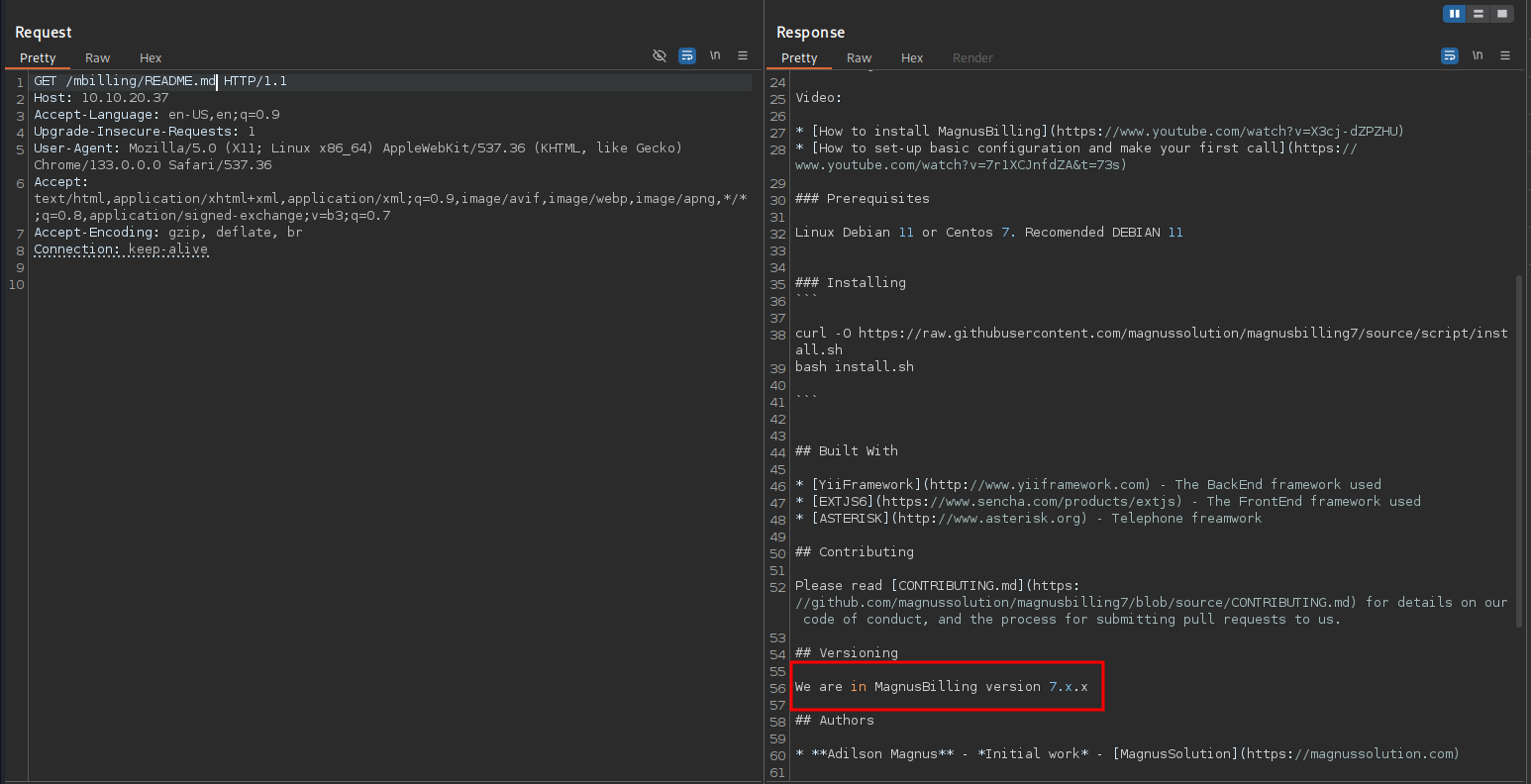The height and width of the screenshot is (784, 1531).
Task: Click the 'bash install.sh' line
Action: (x=854, y=367)
